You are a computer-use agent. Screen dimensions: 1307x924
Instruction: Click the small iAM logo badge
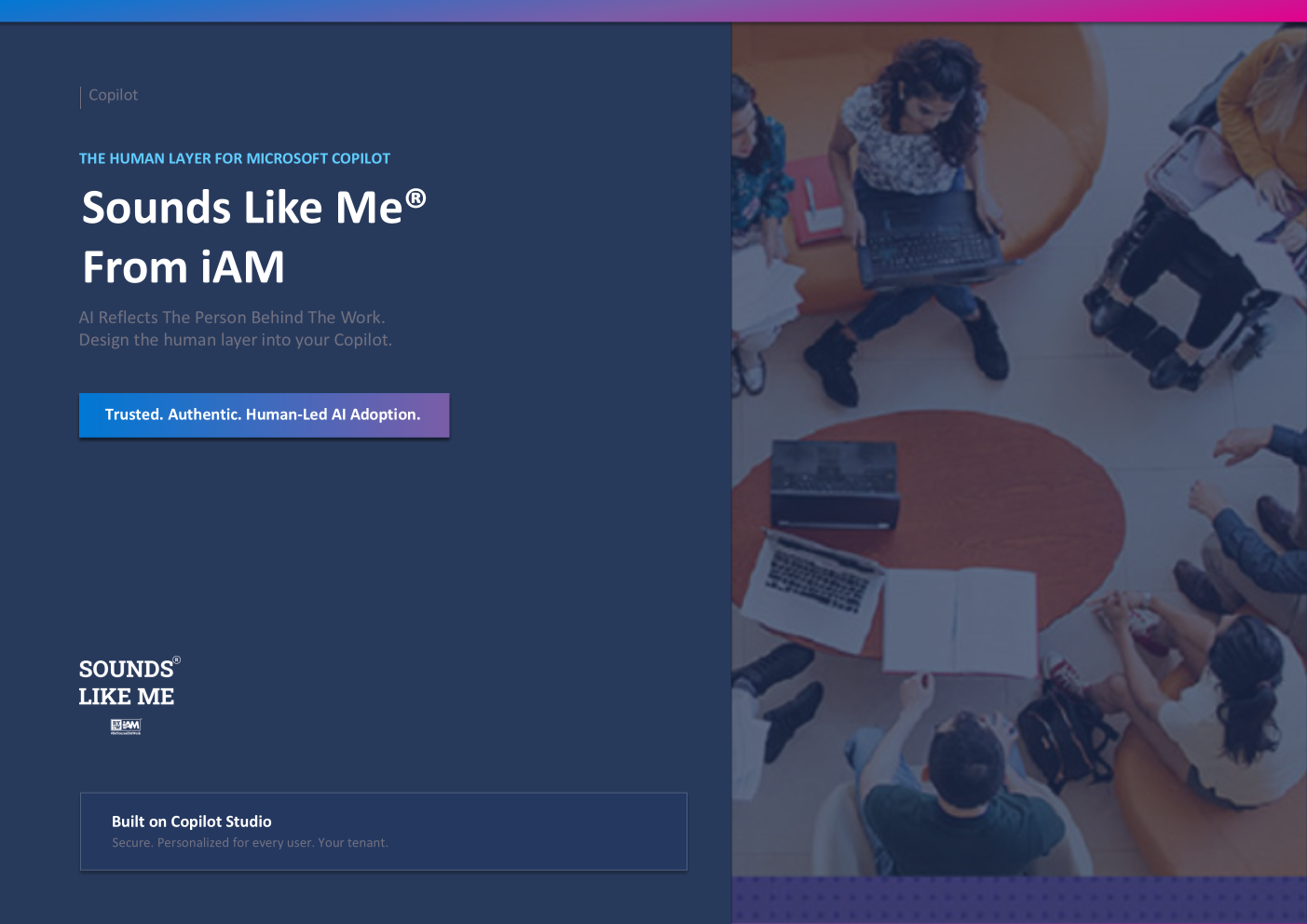click(x=126, y=727)
